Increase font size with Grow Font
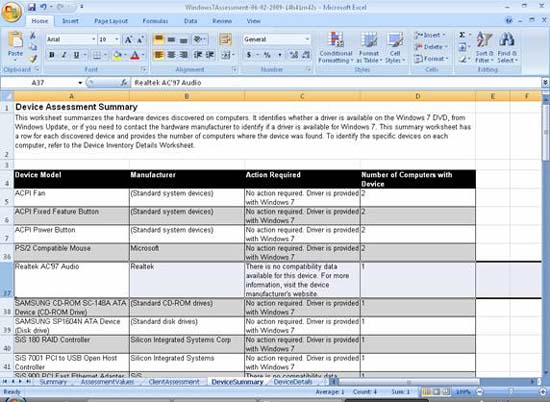This screenshot has width=550, height=402. pos(128,39)
